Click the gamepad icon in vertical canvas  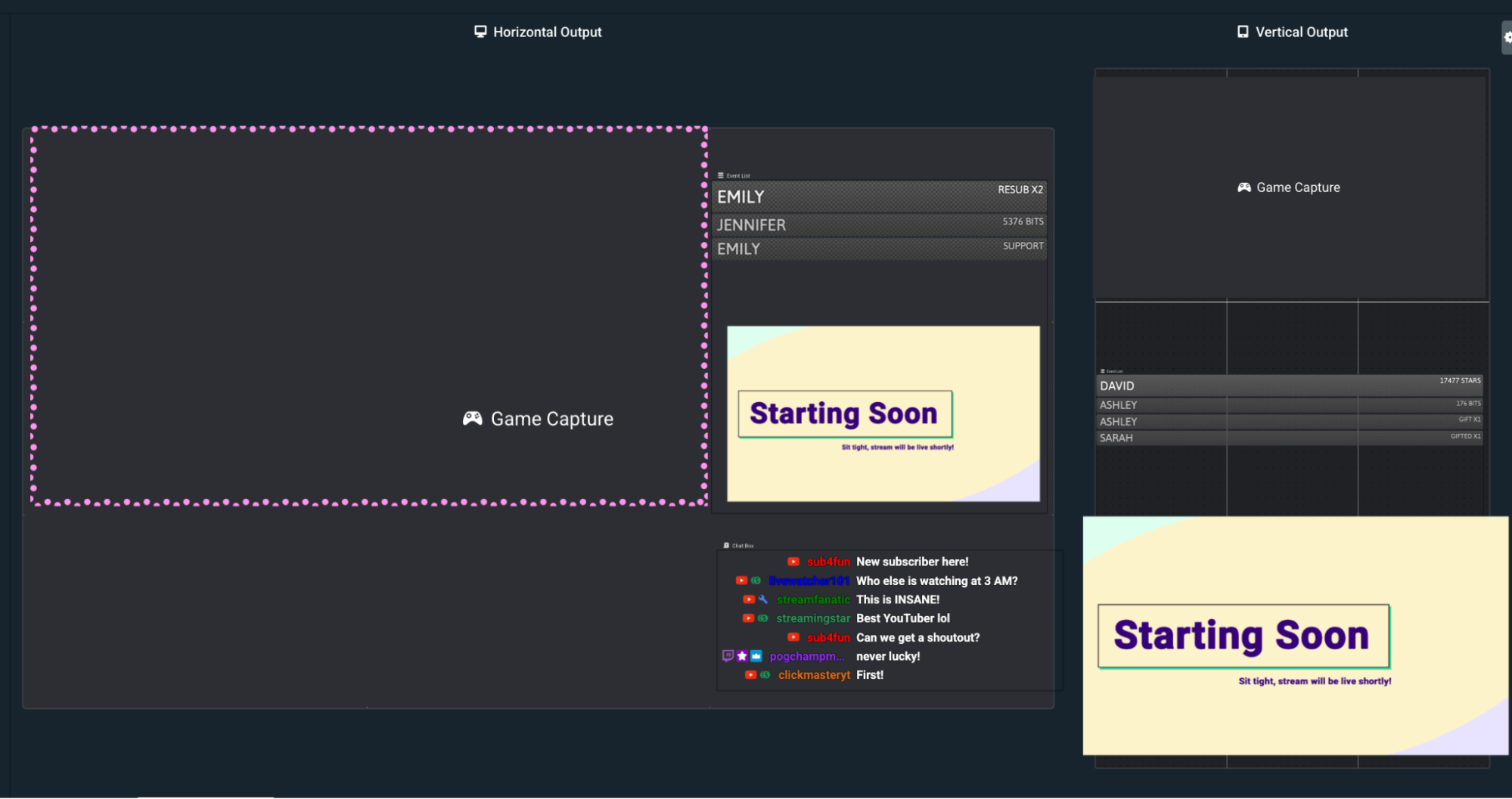coord(1243,187)
